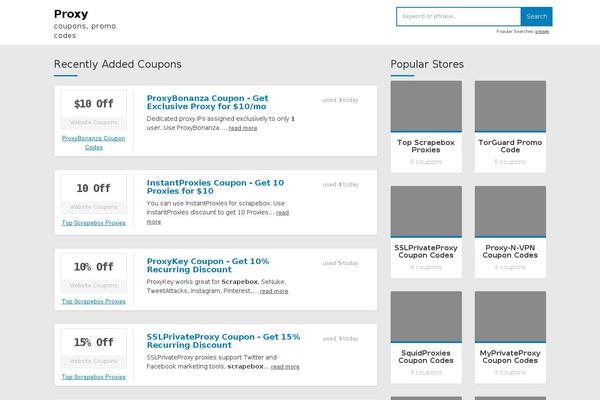
Task: Open TorGuard Promo Code store thumbnail
Action: coord(510,106)
